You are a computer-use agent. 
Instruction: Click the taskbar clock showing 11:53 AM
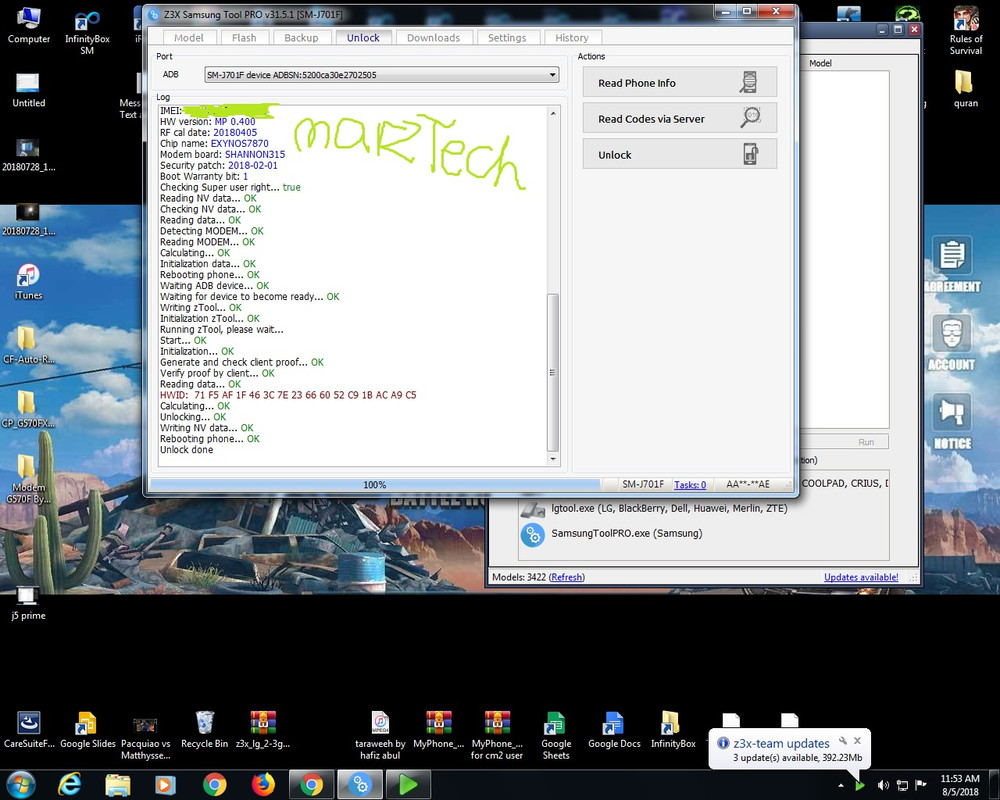tap(960, 785)
